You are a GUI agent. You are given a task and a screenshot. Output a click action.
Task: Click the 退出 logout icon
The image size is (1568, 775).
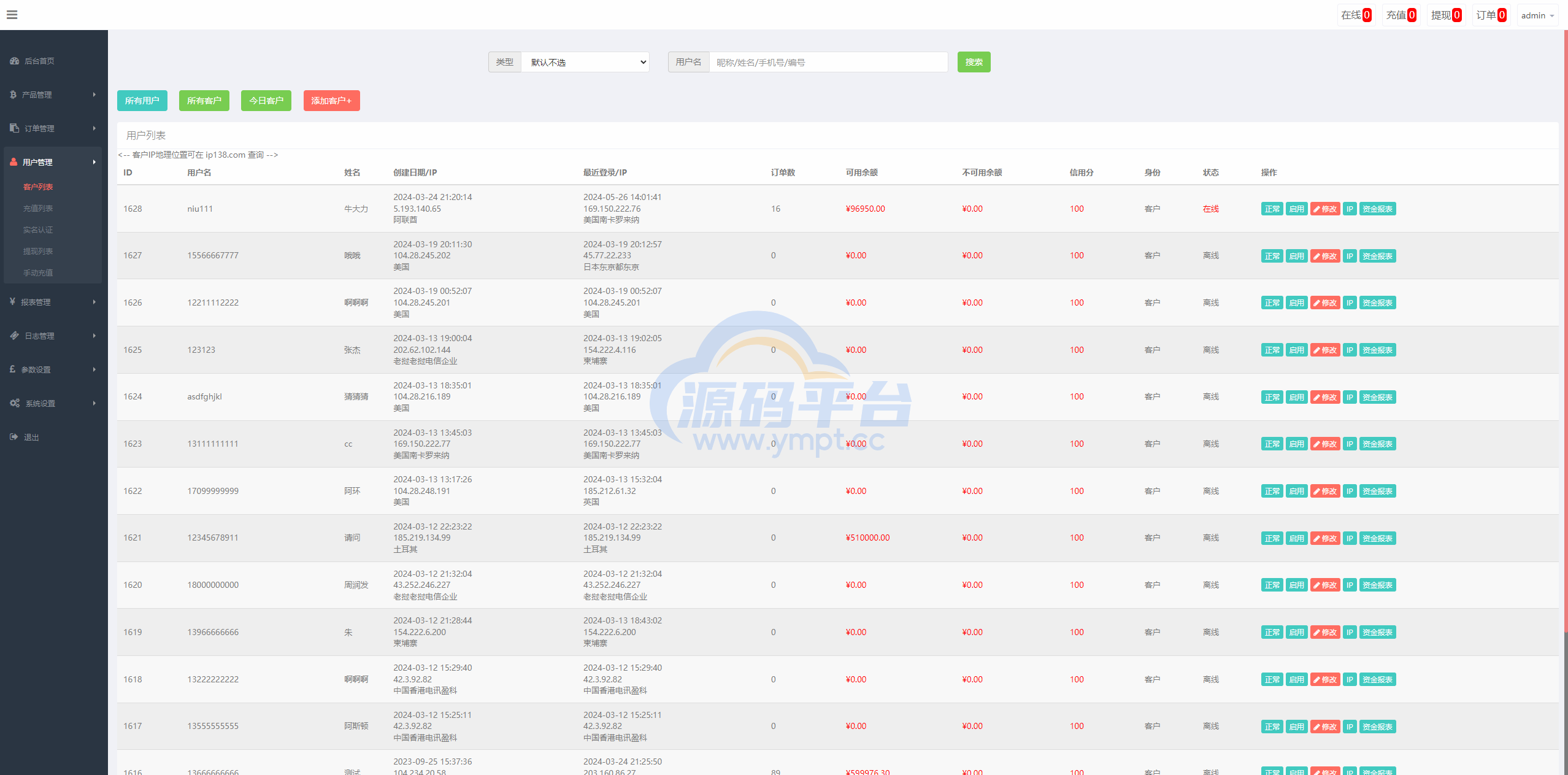[x=14, y=436]
